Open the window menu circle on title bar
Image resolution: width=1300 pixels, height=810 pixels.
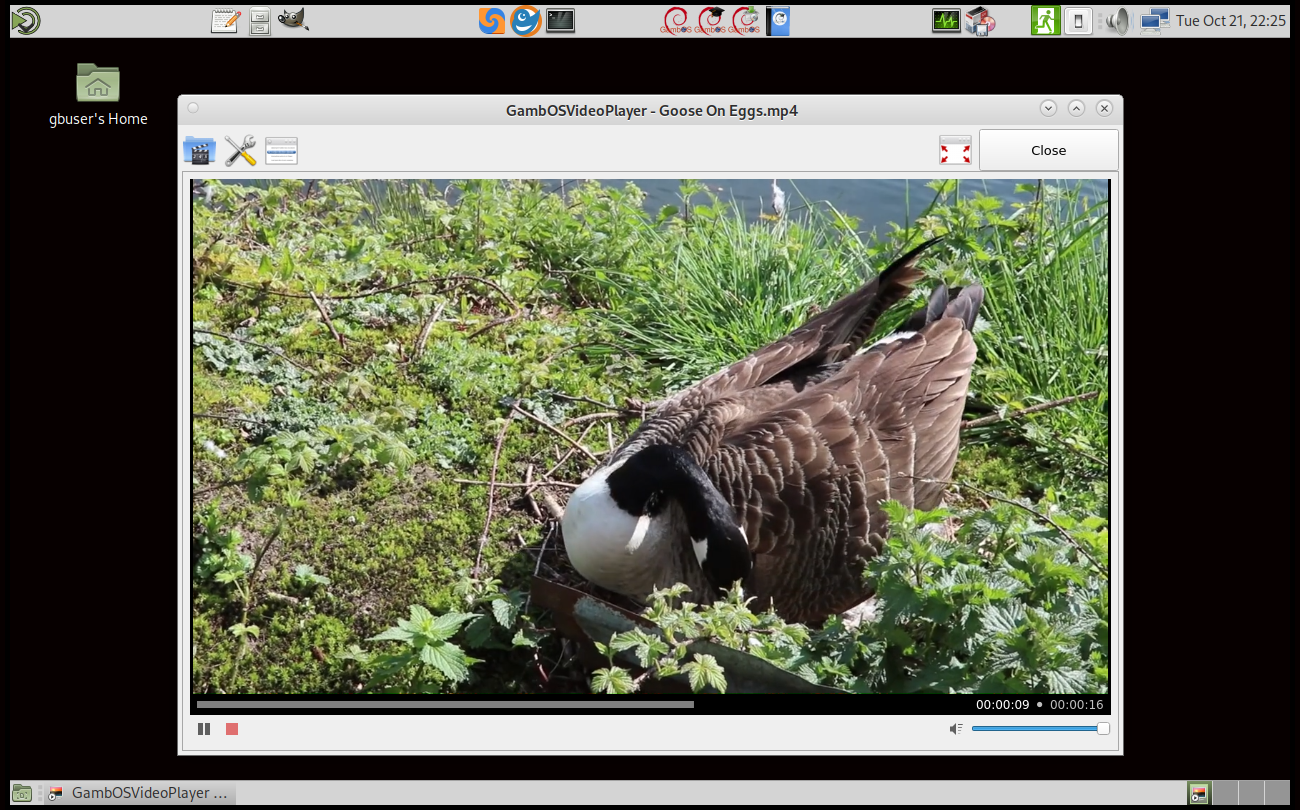[191, 108]
